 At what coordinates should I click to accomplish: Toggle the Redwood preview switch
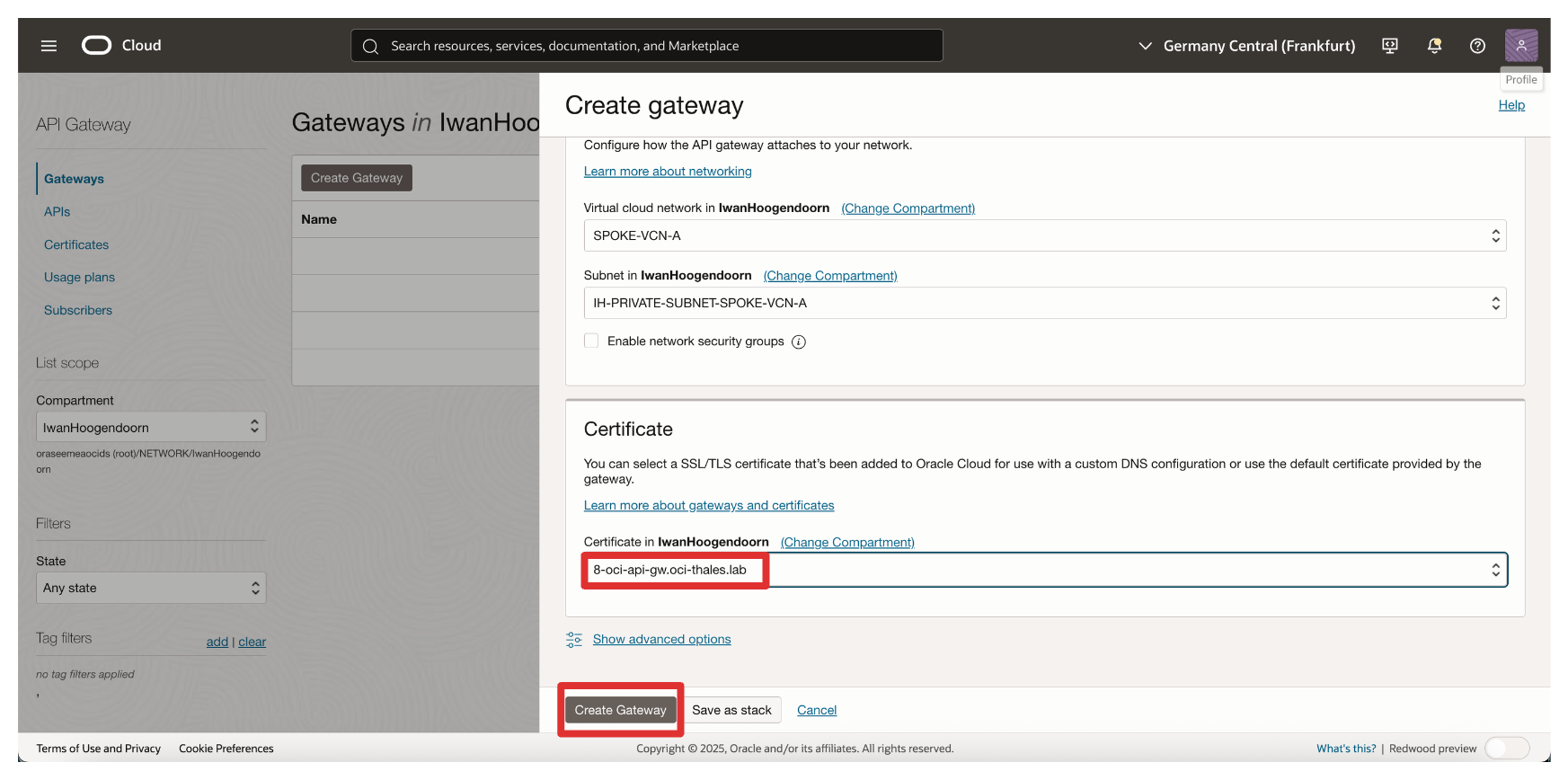[x=1506, y=749]
